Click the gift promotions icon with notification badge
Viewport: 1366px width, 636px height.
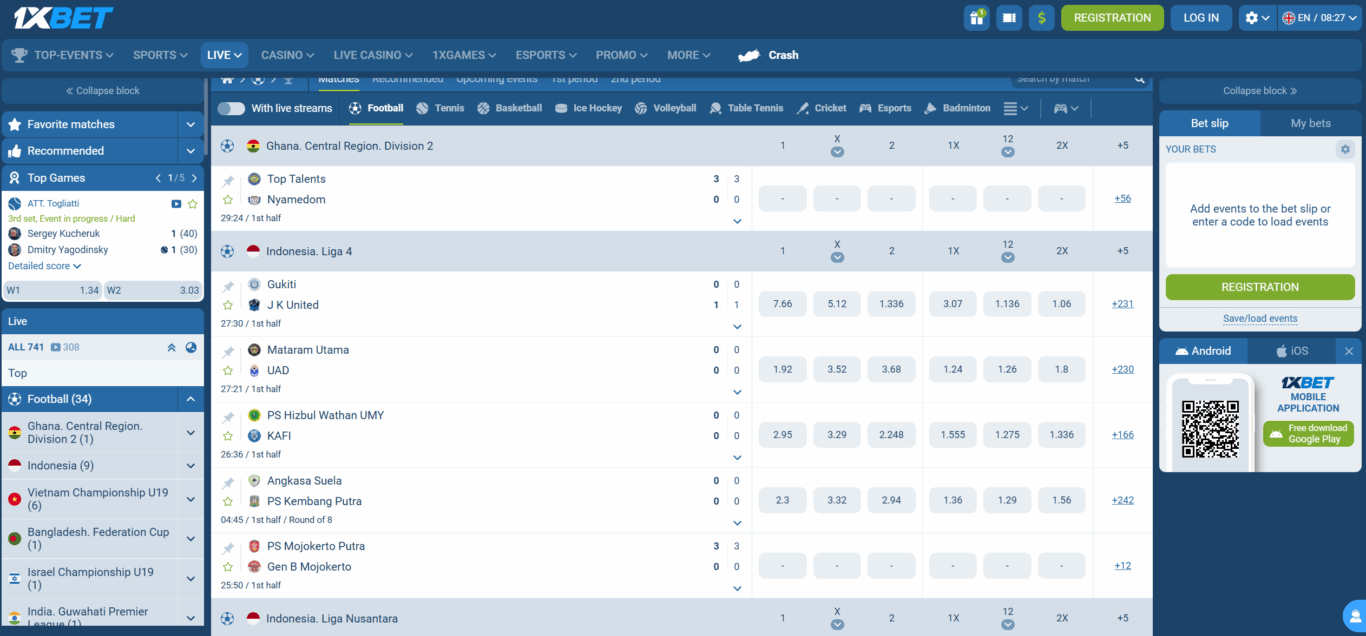click(x=977, y=17)
